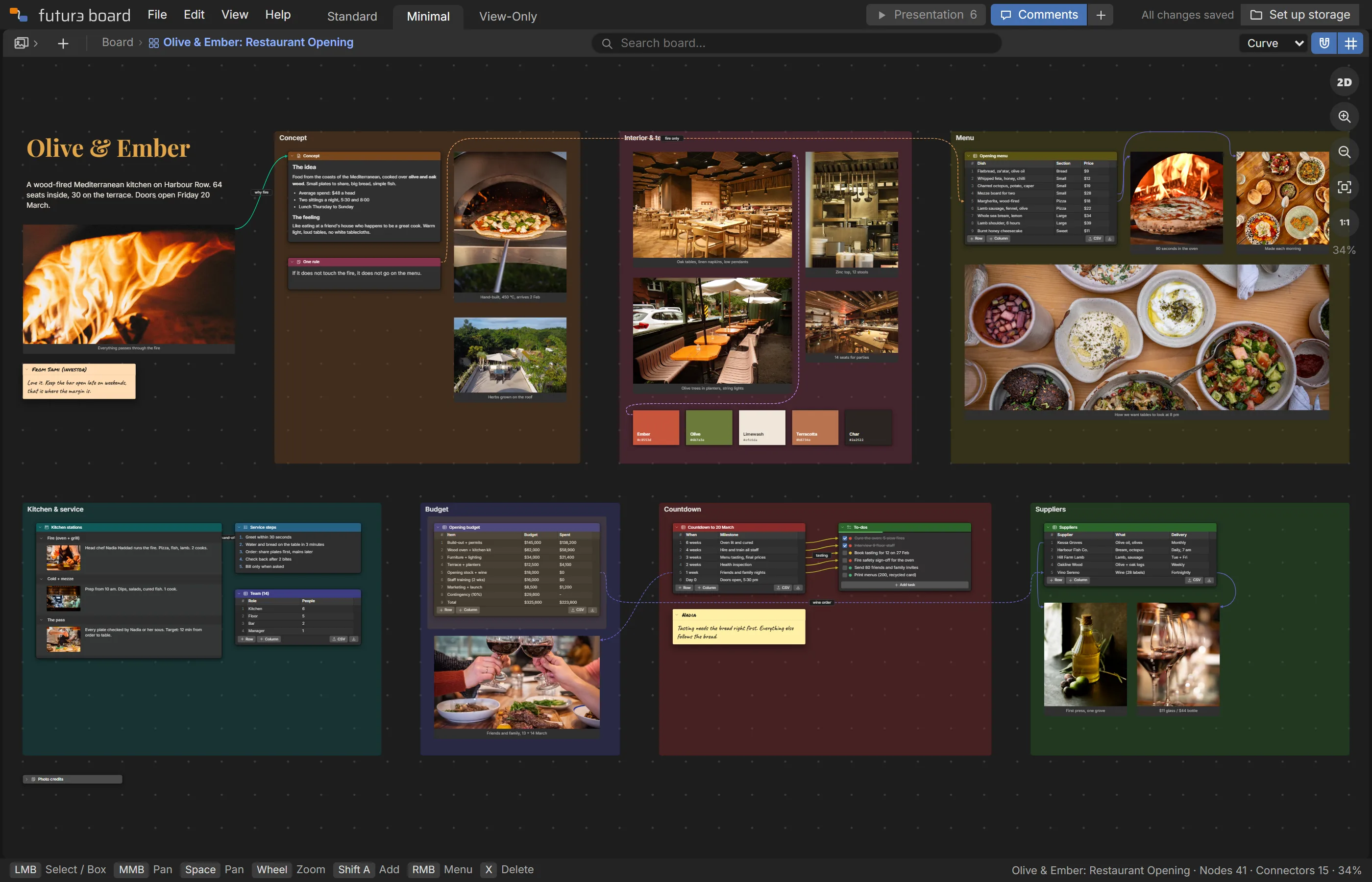The image size is (1372, 882).
Task: Open the Comments panel button
Action: tap(1039, 15)
